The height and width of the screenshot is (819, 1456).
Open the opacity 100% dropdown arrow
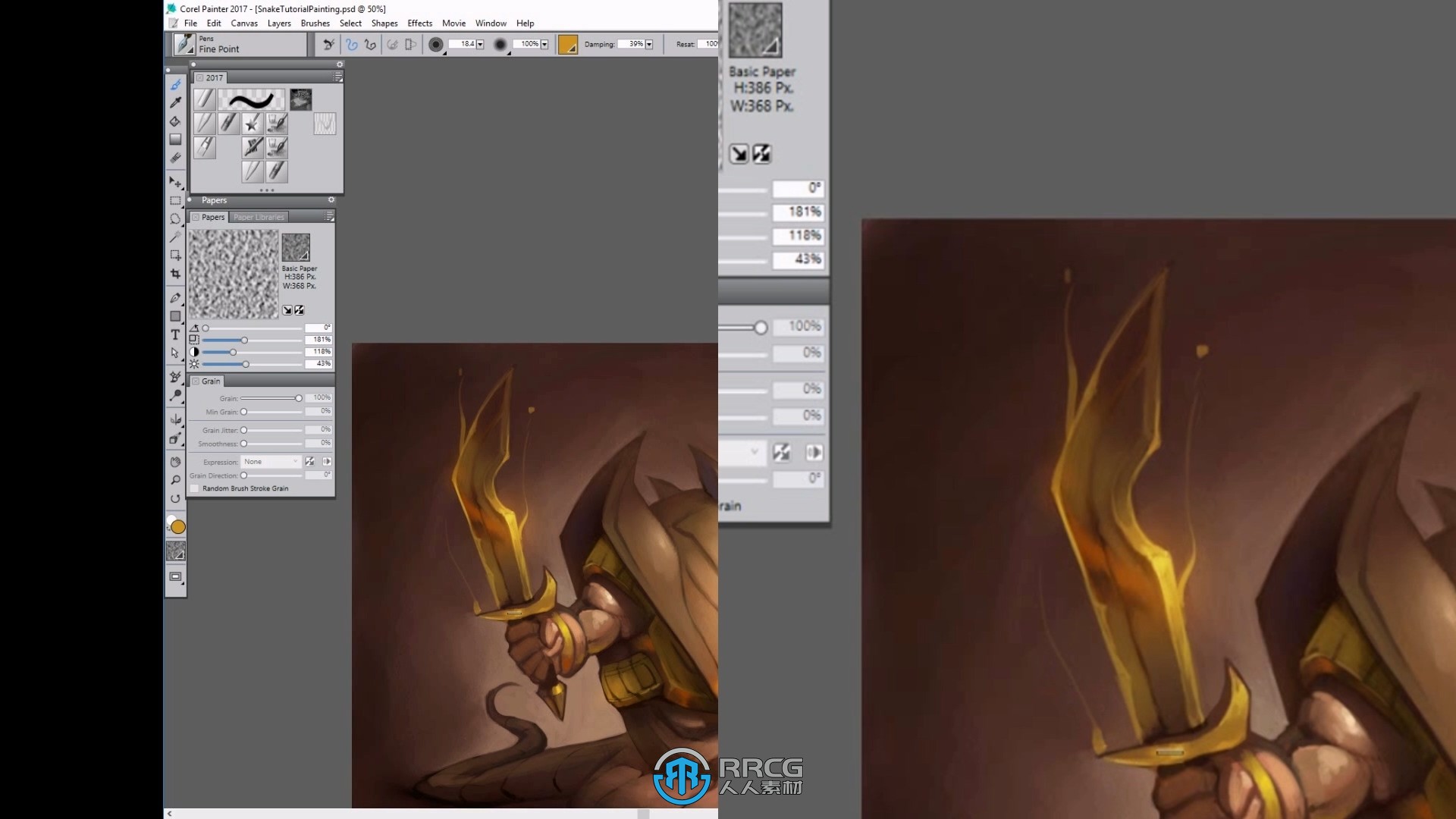(544, 44)
